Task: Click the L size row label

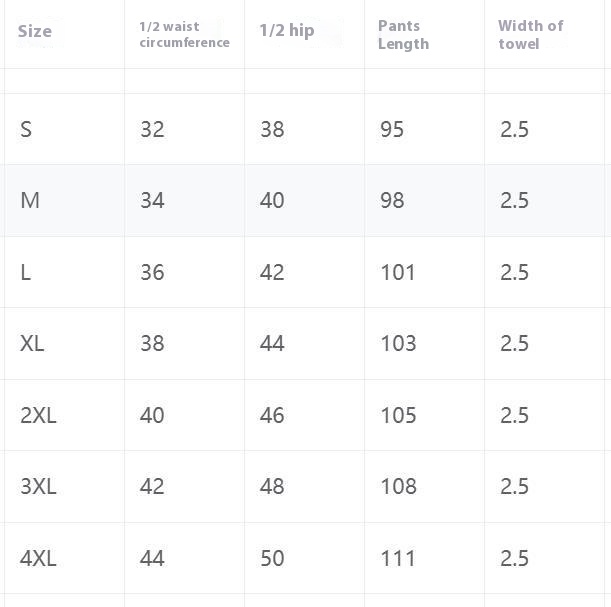Action: point(26,272)
